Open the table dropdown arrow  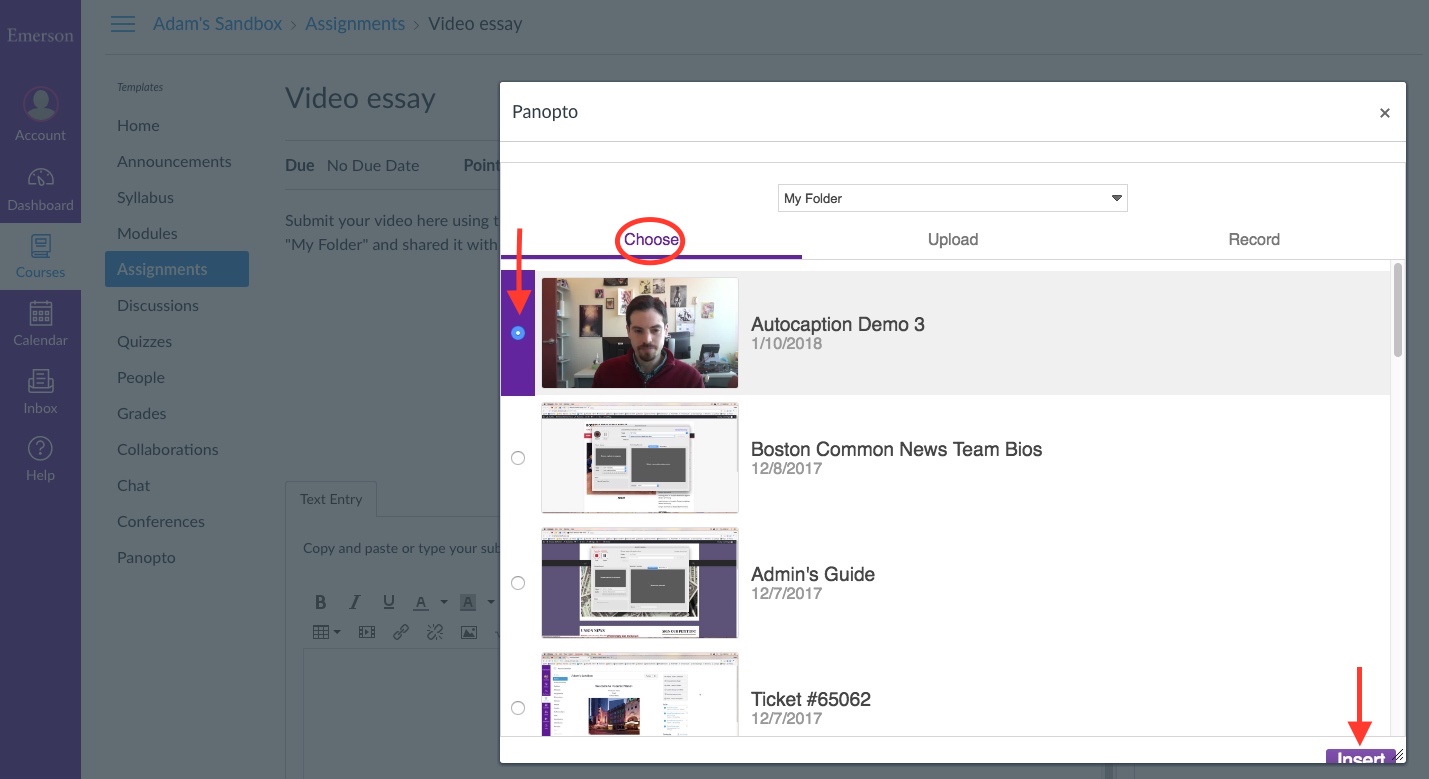pyautogui.click(x=337, y=633)
